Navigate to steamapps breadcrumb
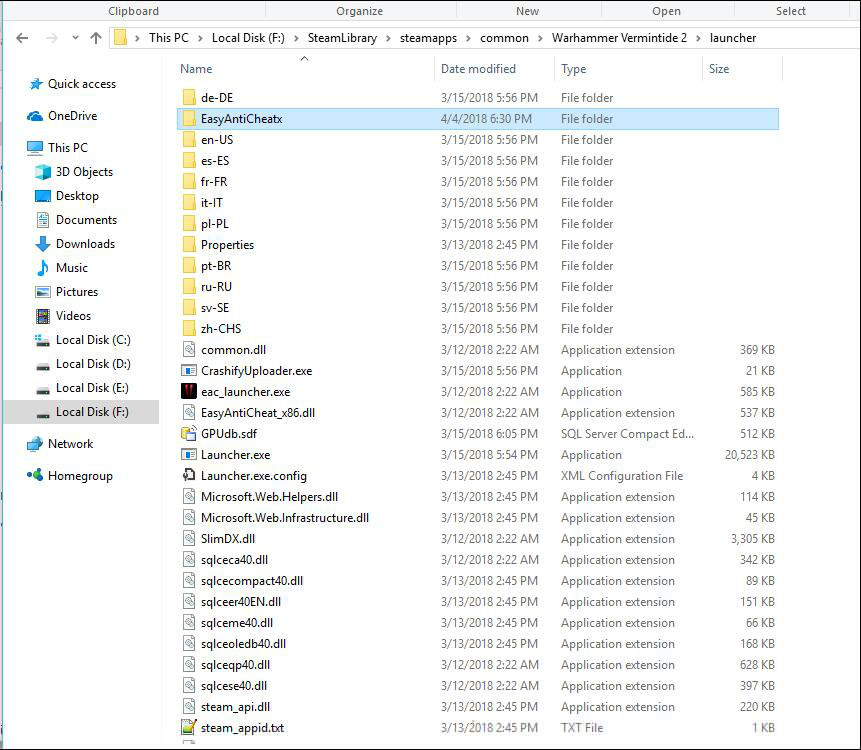 click(428, 38)
